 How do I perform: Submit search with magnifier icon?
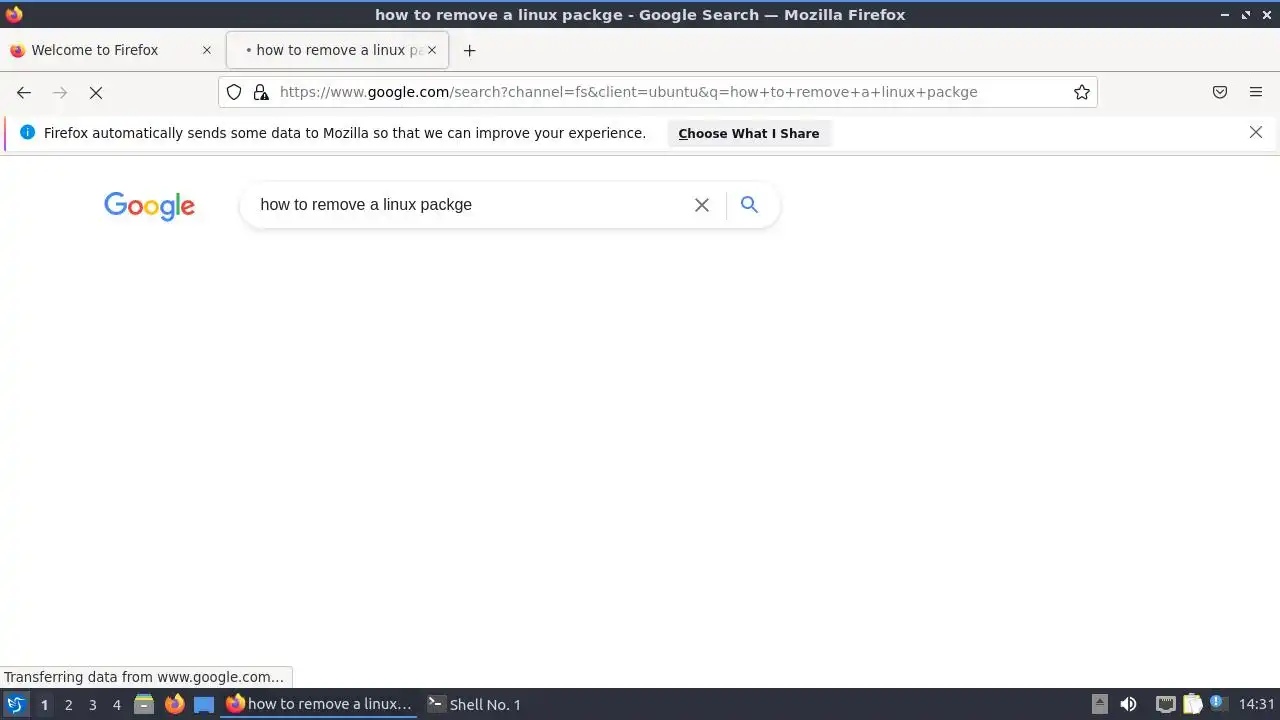(x=749, y=205)
